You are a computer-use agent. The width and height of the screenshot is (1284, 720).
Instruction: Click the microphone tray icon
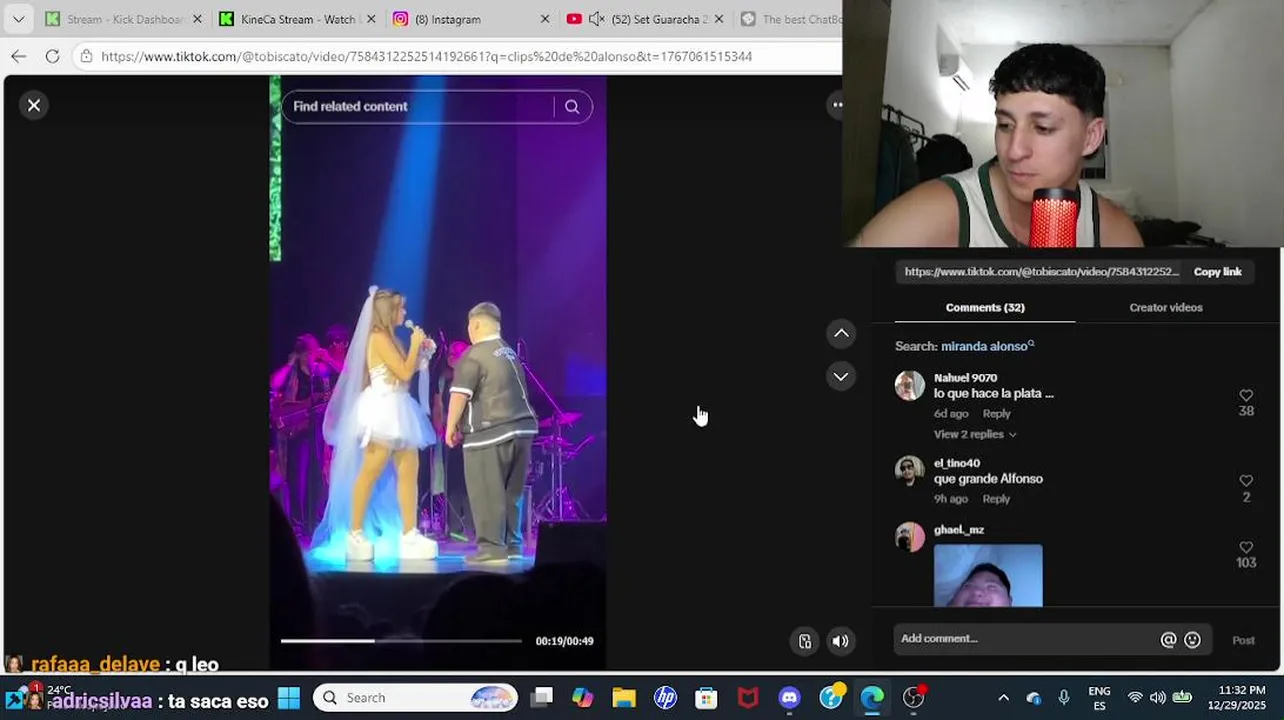pos(1064,698)
